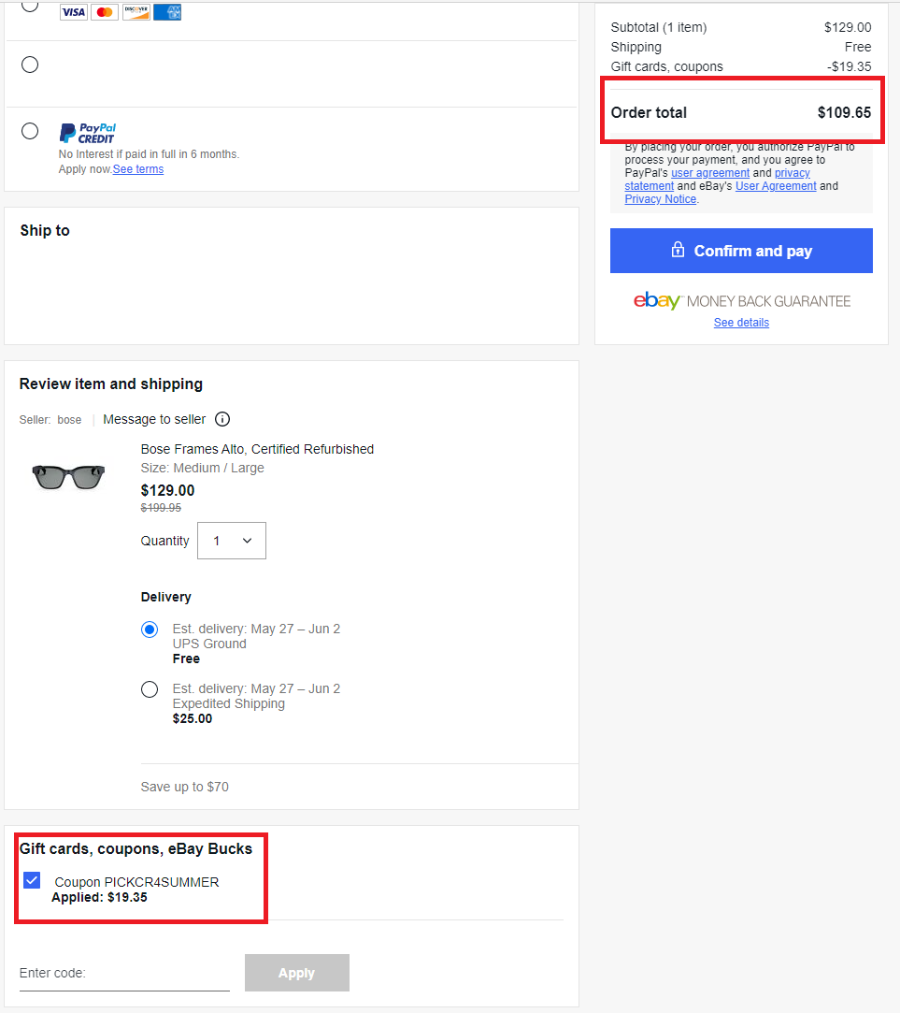Screen dimensions: 900x1013
Task: Click the American Express card icon
Action: (167, 12)
